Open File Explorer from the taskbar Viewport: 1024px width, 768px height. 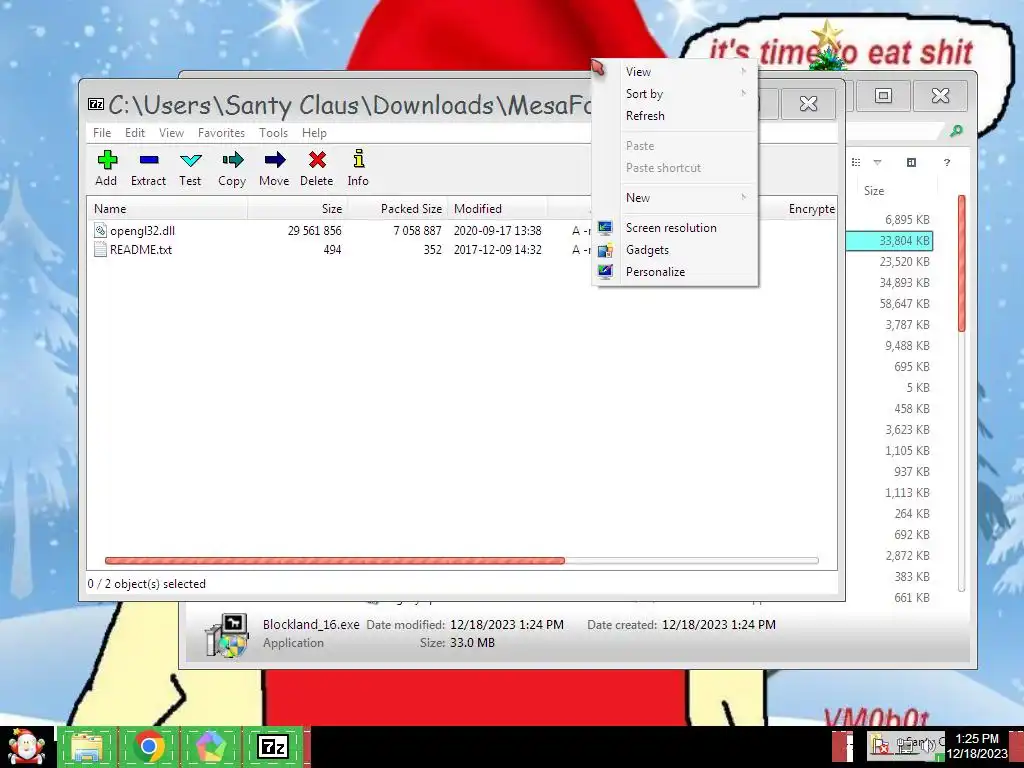(88, 747)
